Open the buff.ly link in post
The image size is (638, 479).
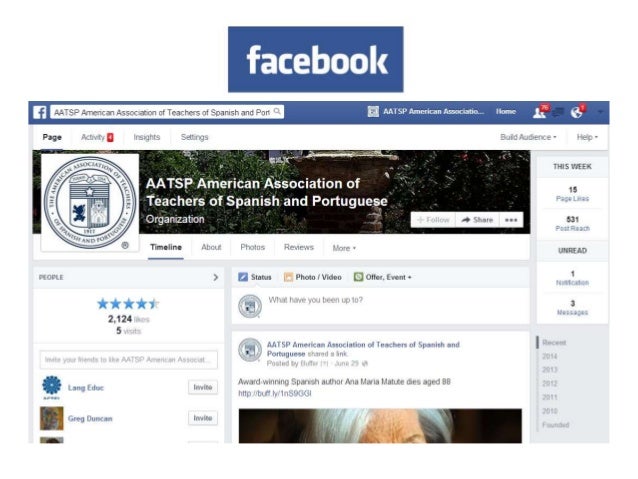click(275, 394)
